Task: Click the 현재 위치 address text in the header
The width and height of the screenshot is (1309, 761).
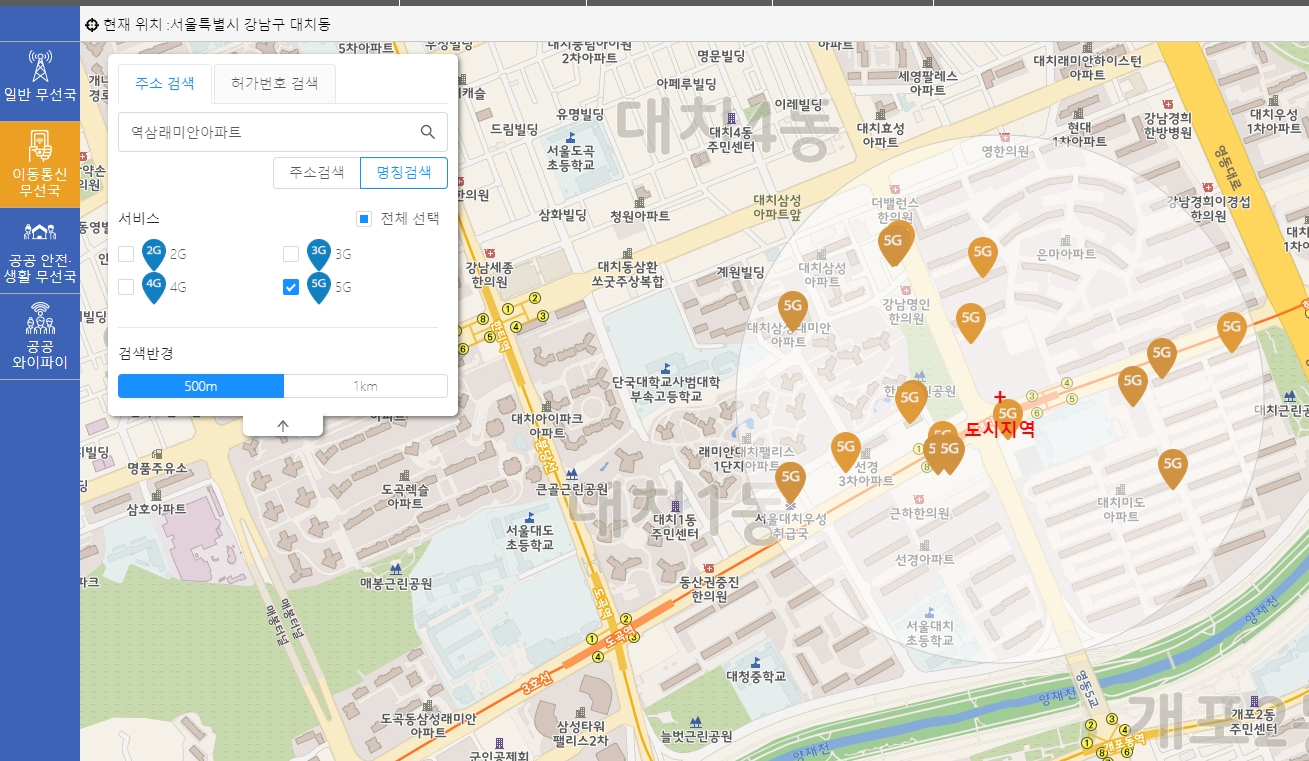Action: [x=217, y=24]
